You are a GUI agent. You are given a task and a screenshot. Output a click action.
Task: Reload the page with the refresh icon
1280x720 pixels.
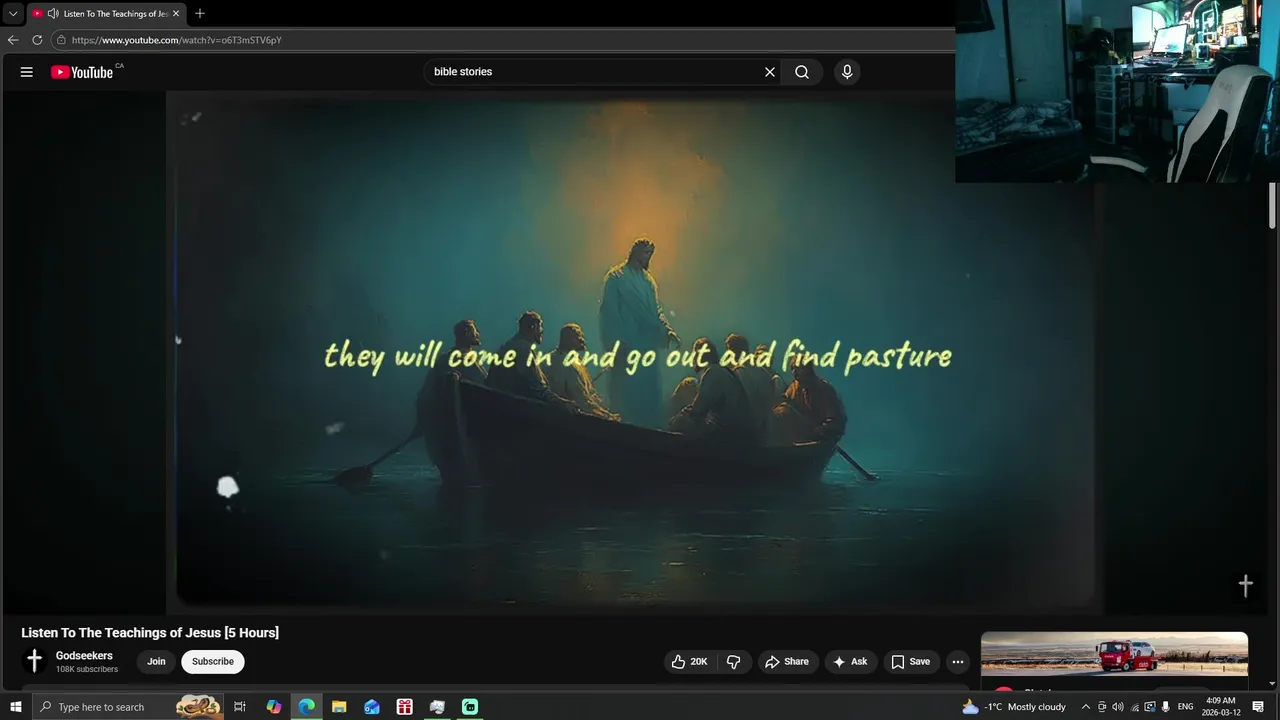pos(37,40)
